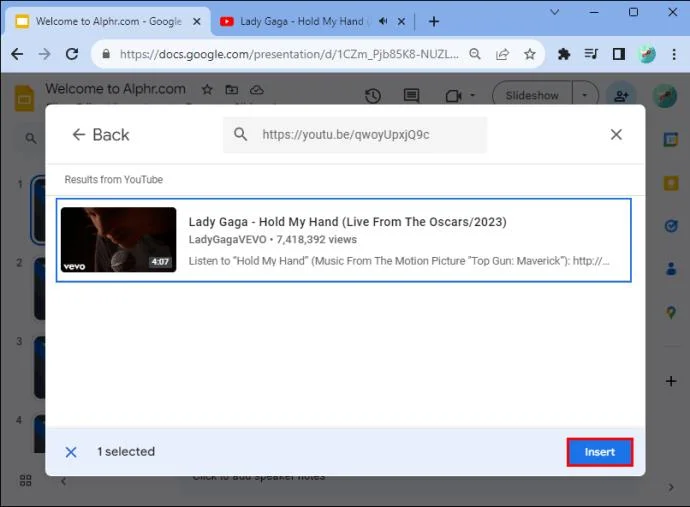Open a new browser tab

[x=434, y=21]
